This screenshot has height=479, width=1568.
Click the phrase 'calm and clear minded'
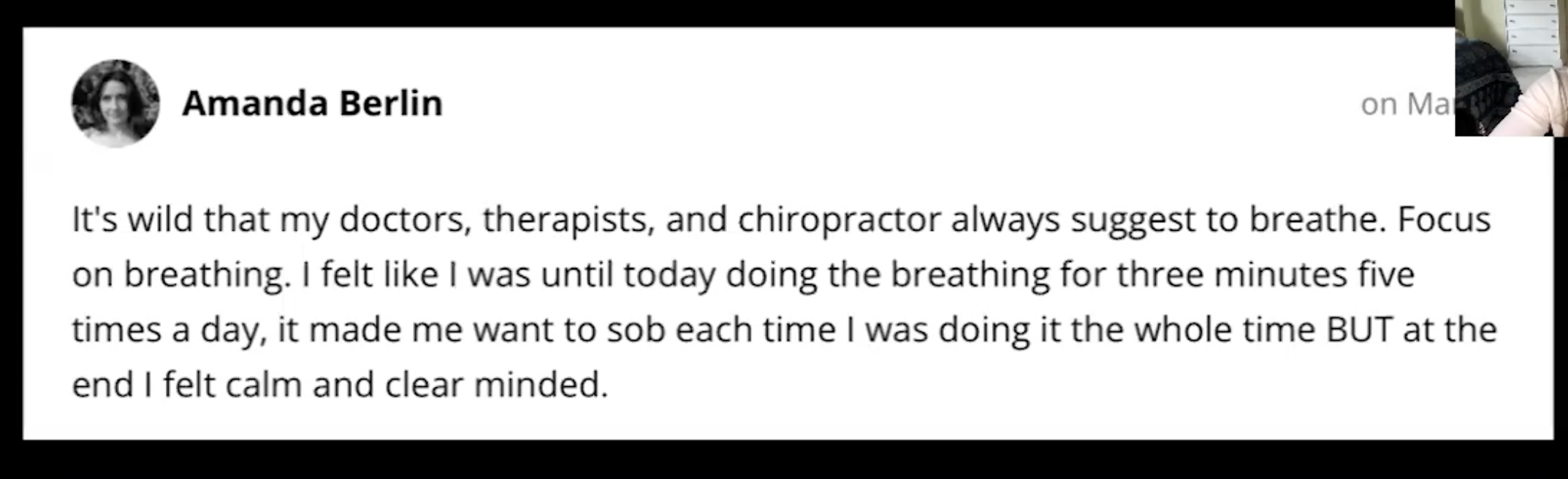(416, 384)
